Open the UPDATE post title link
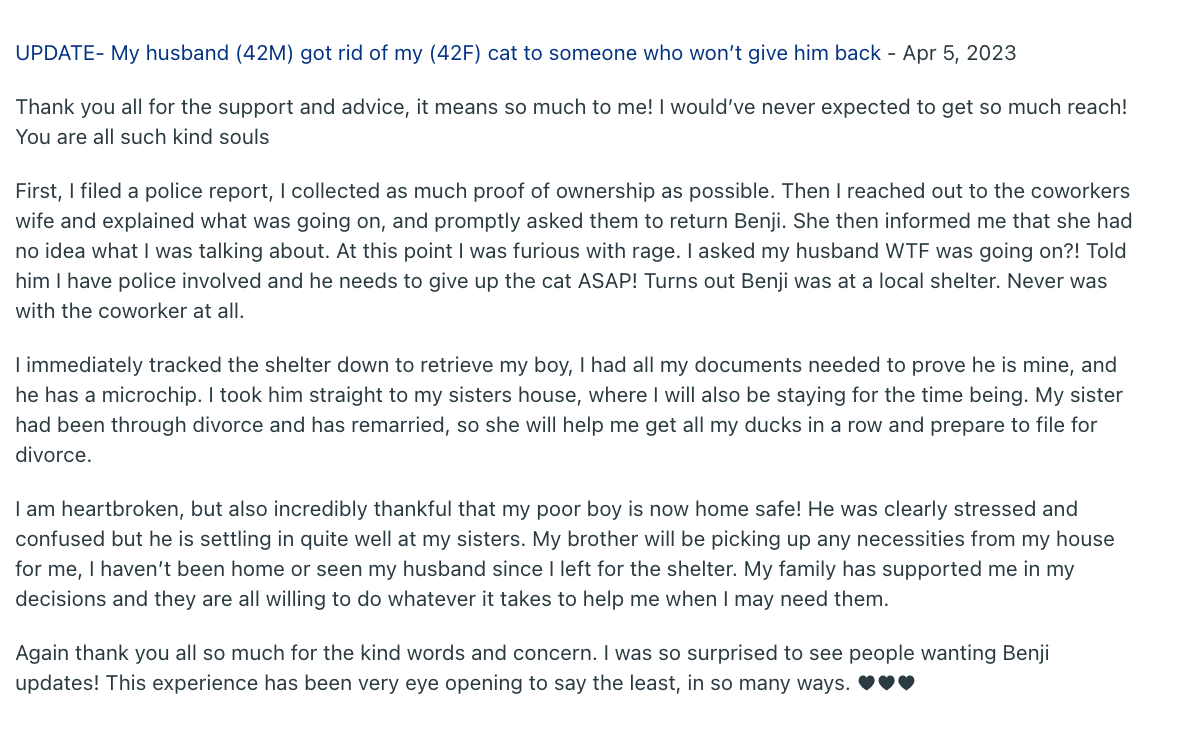The width and height of the screenshot is (1194, 746). point(448,53)
